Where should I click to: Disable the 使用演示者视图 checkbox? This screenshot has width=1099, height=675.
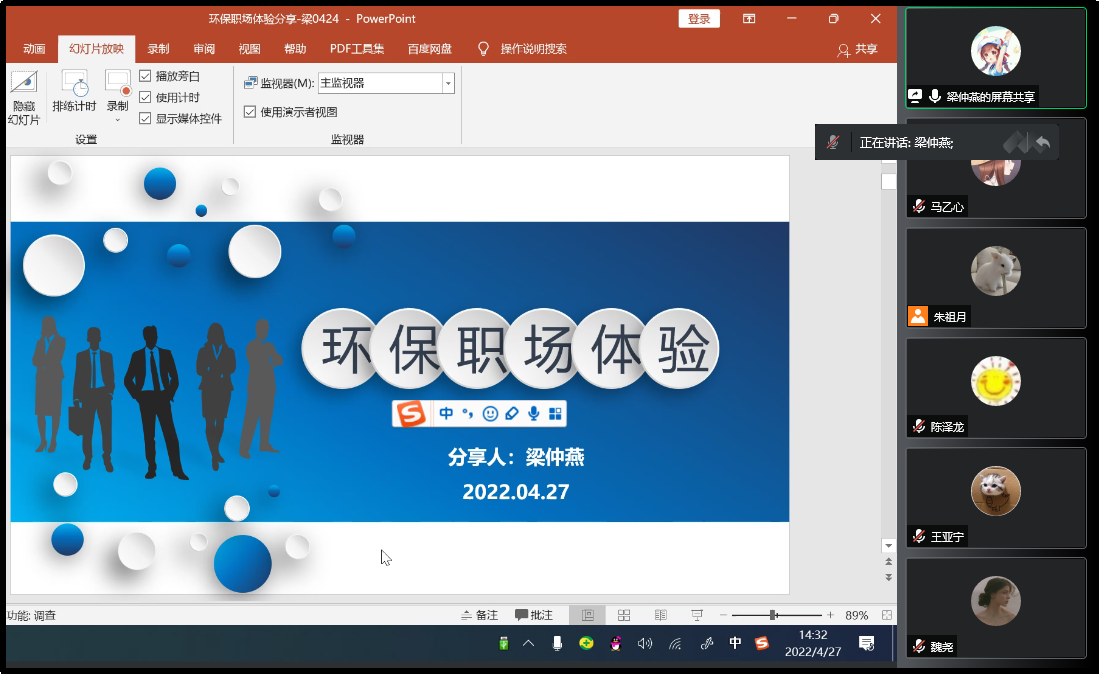pos(250,112)
